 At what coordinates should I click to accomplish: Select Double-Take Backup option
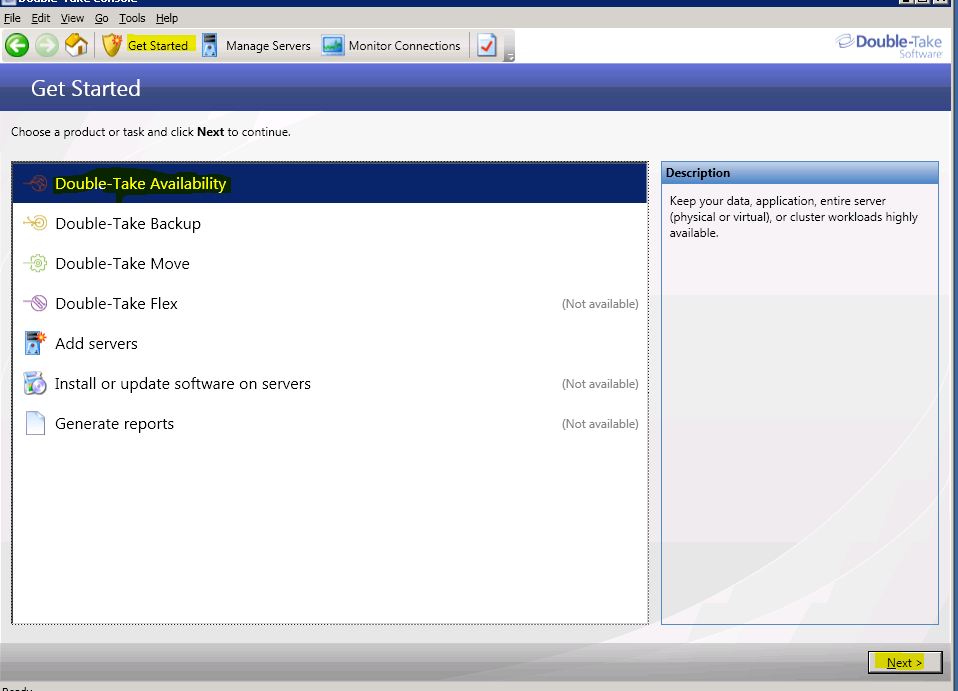pyautogui.click(x=330, y=224)
